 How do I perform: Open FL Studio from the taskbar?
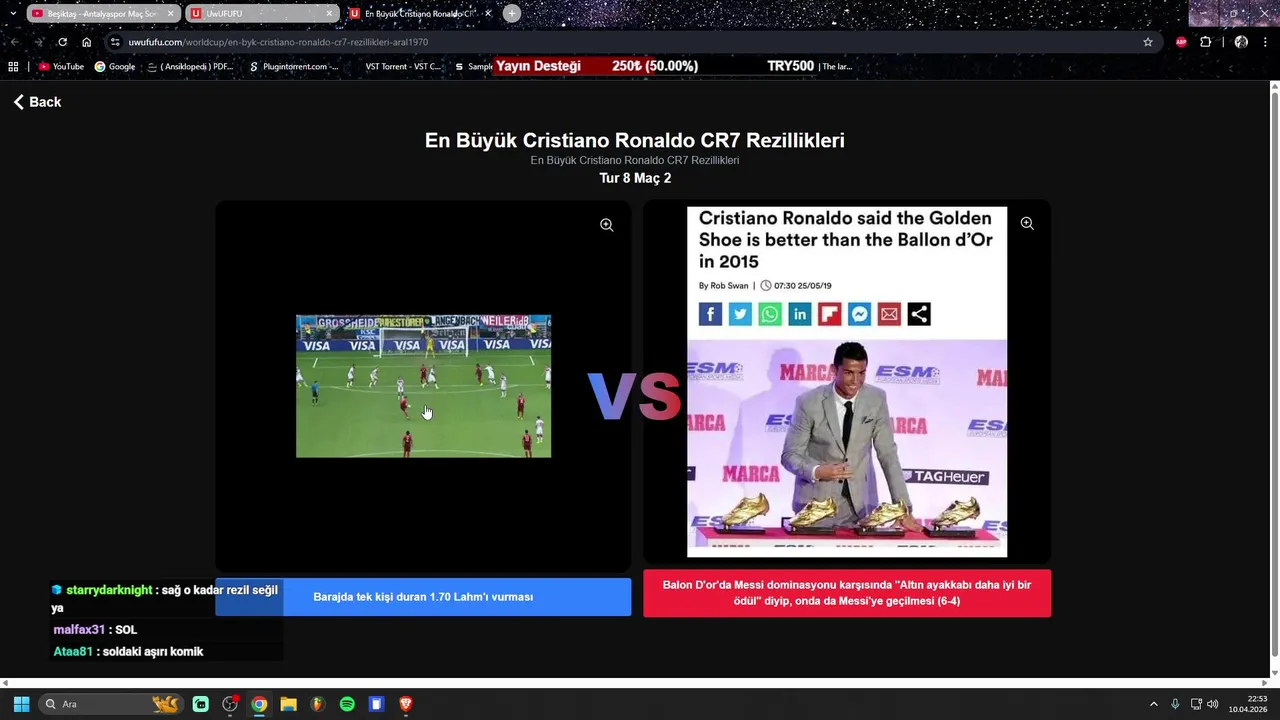317,704
